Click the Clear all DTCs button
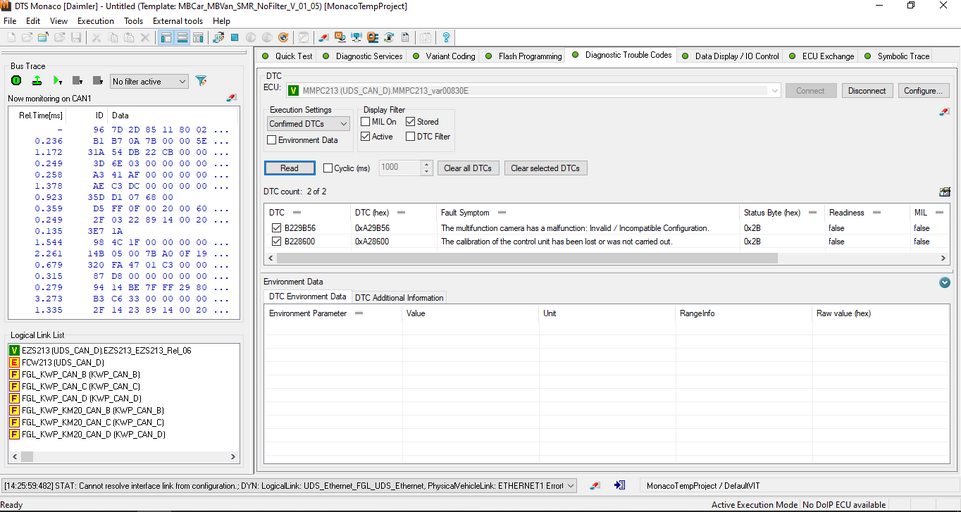Screen dimensions: 961x512 [468, 168]
